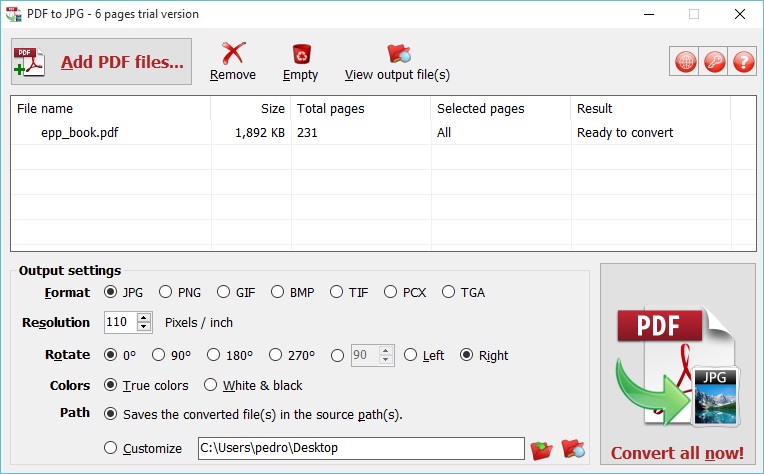Click the All selected pages cell

(x=444, y=133)
